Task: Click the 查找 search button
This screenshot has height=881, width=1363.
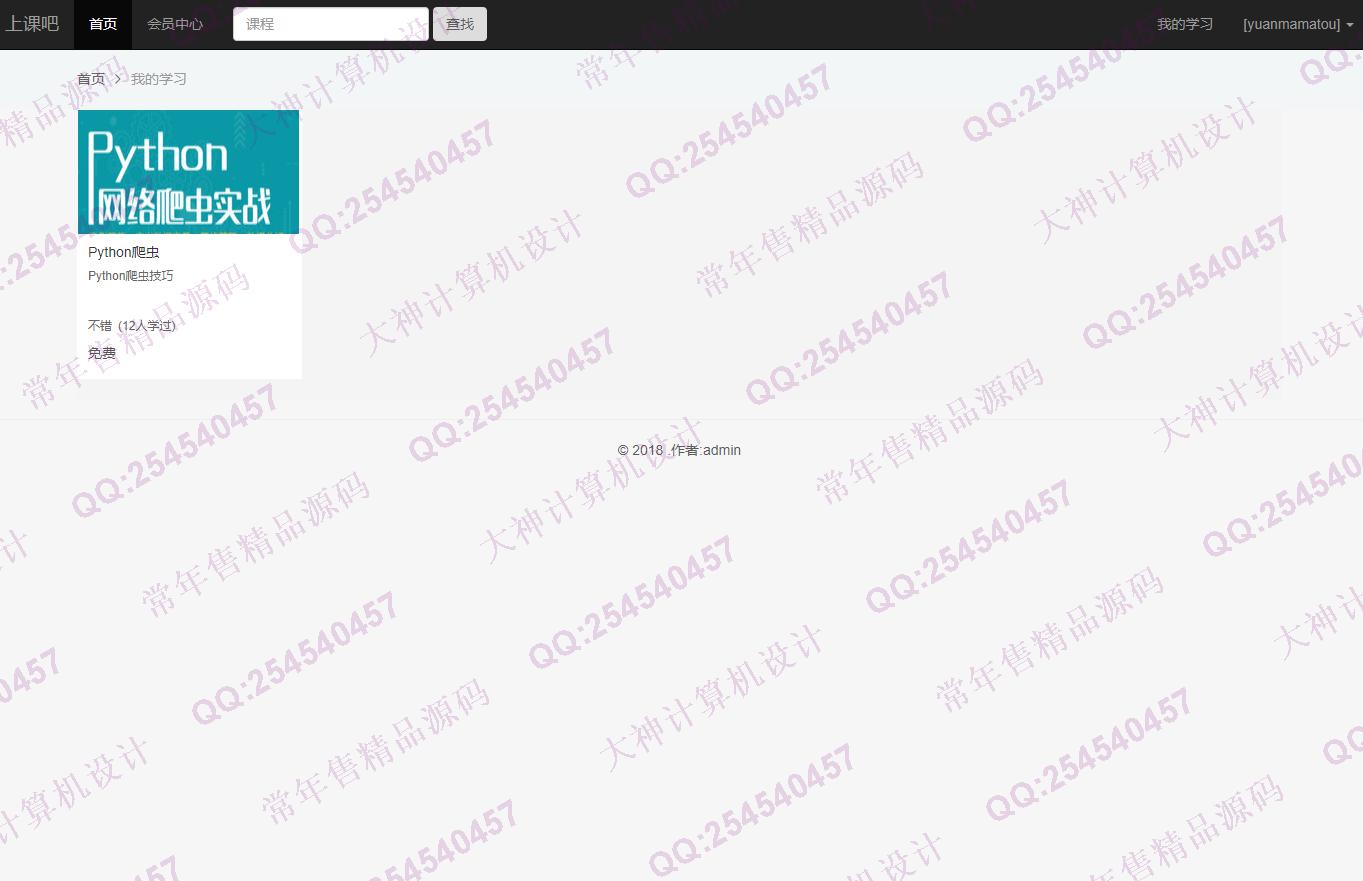Action: coord(460,24)
